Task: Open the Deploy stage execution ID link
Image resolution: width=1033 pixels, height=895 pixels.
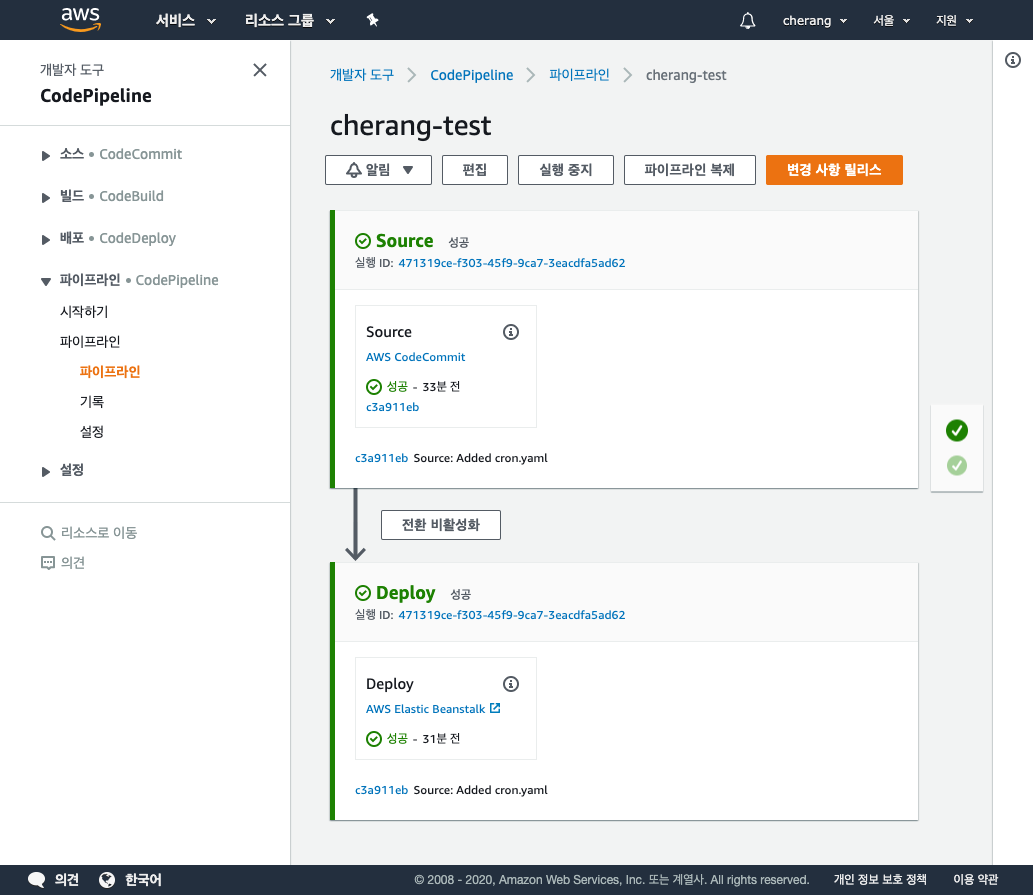Action: click(512, 614)
